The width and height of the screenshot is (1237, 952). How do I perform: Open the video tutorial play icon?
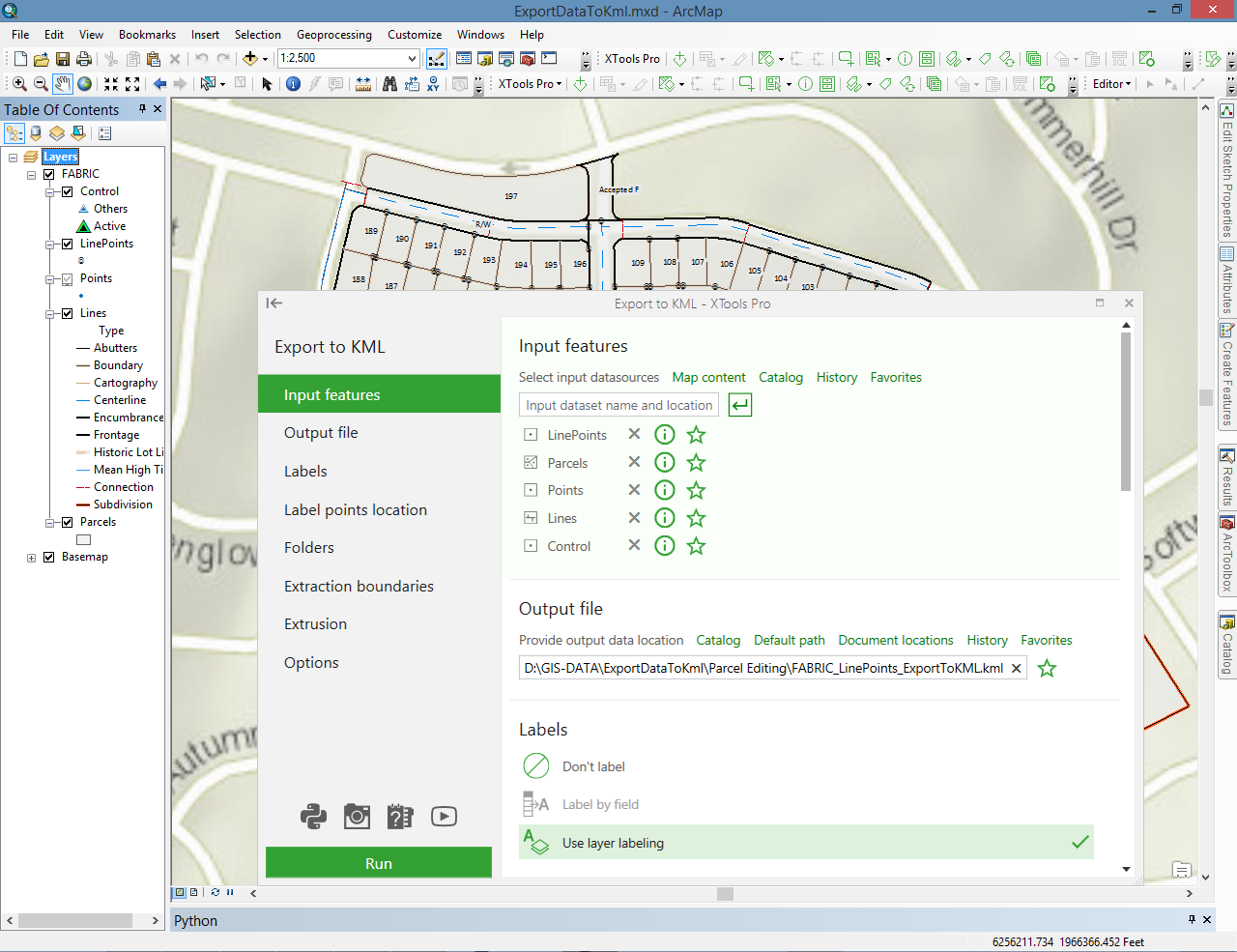click(x=444, y=817)
